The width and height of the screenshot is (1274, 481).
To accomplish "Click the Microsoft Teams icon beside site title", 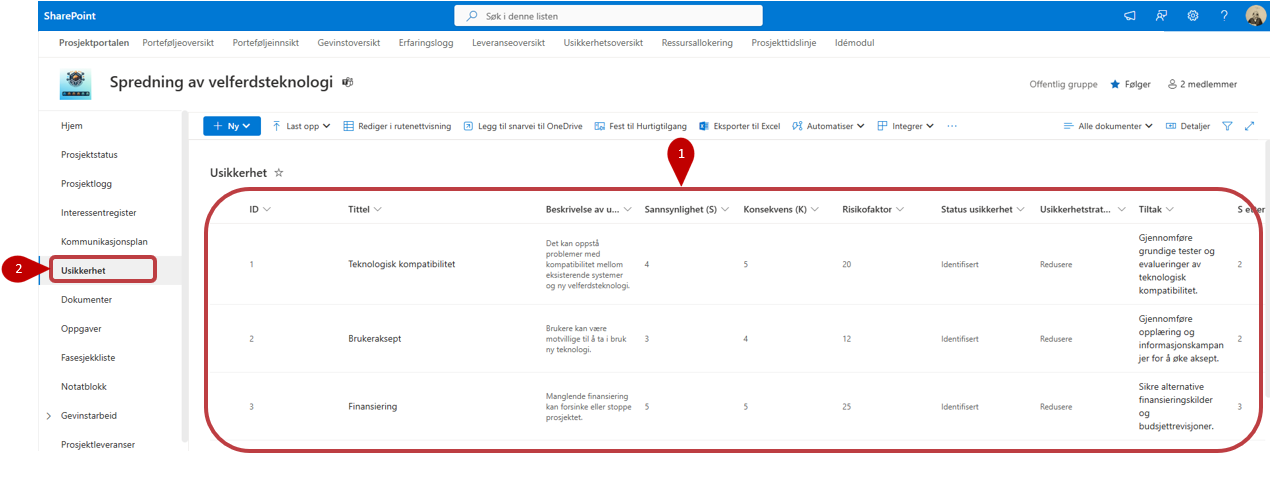I will coord(347,83).
